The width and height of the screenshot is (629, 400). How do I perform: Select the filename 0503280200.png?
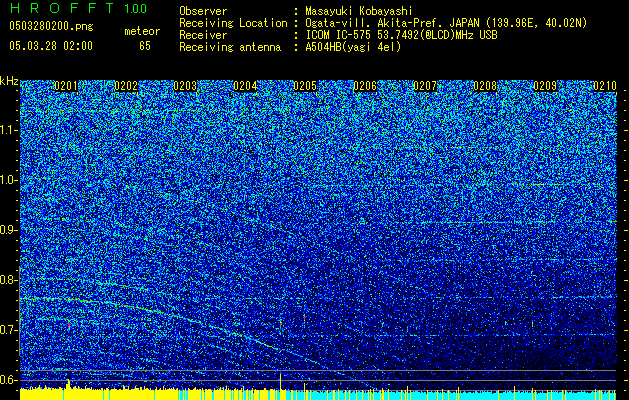pos(51,26)
